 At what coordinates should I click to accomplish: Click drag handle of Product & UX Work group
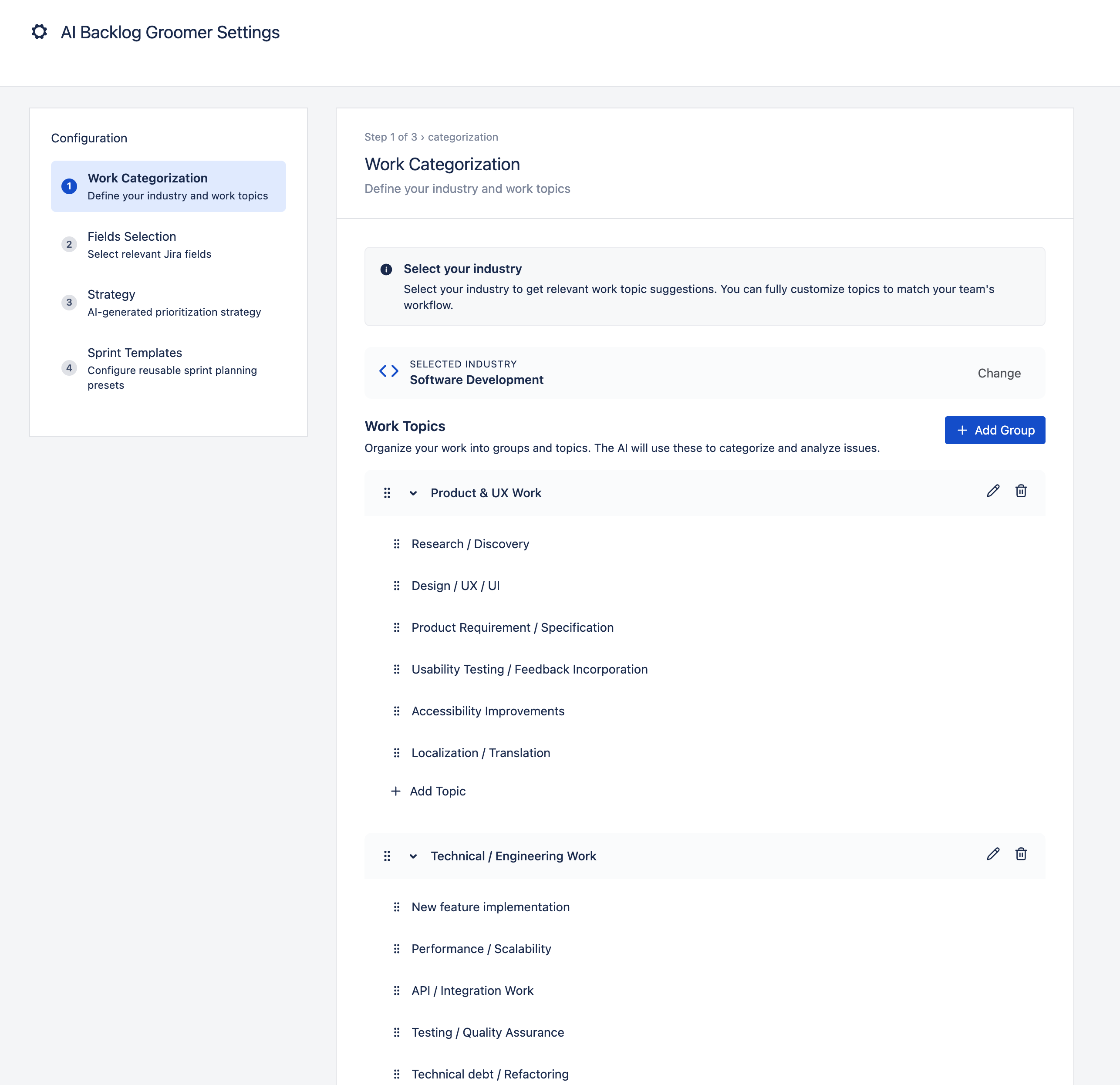click(x=387, y=493)
